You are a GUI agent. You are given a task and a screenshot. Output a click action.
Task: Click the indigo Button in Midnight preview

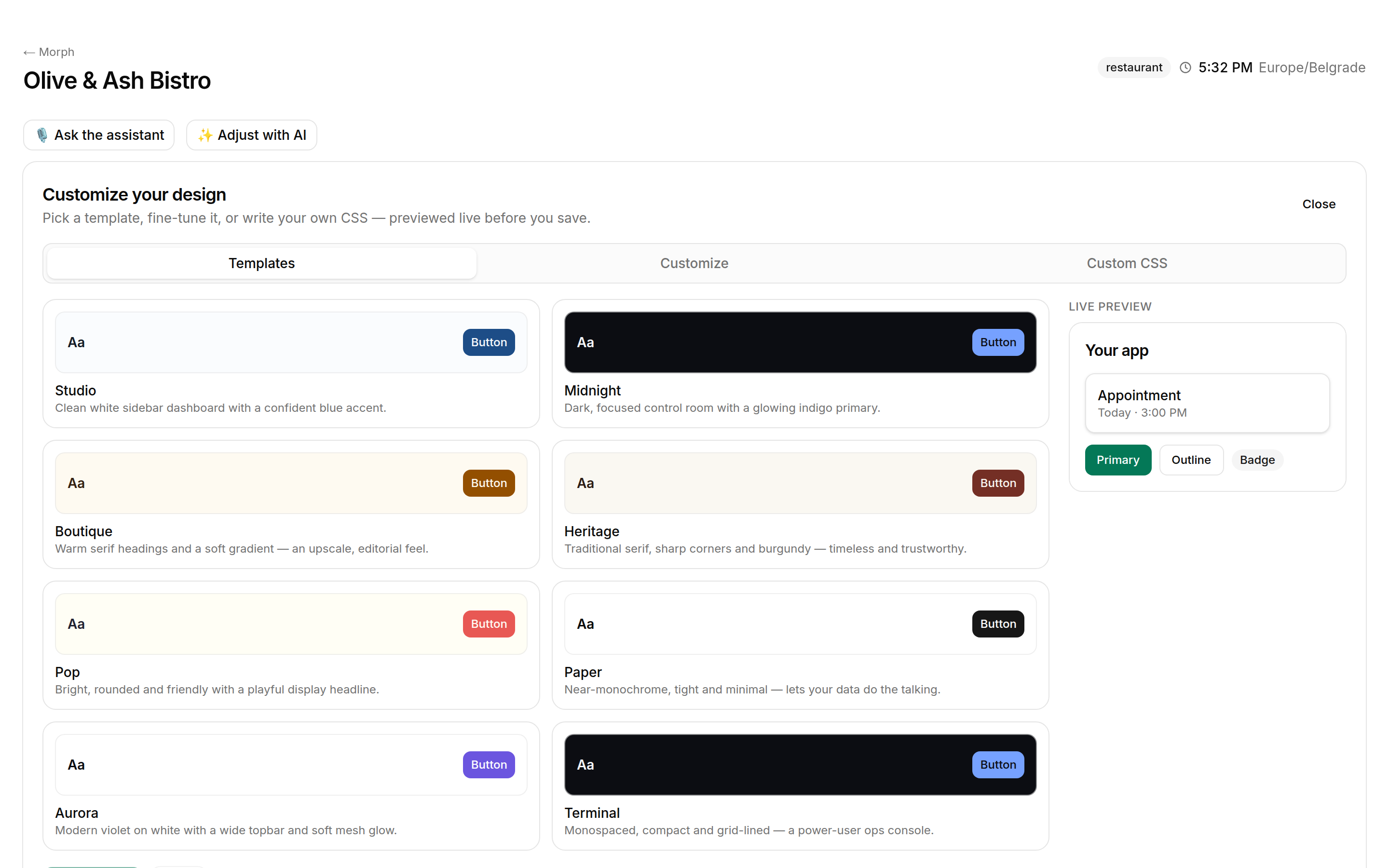pos(998,342)
